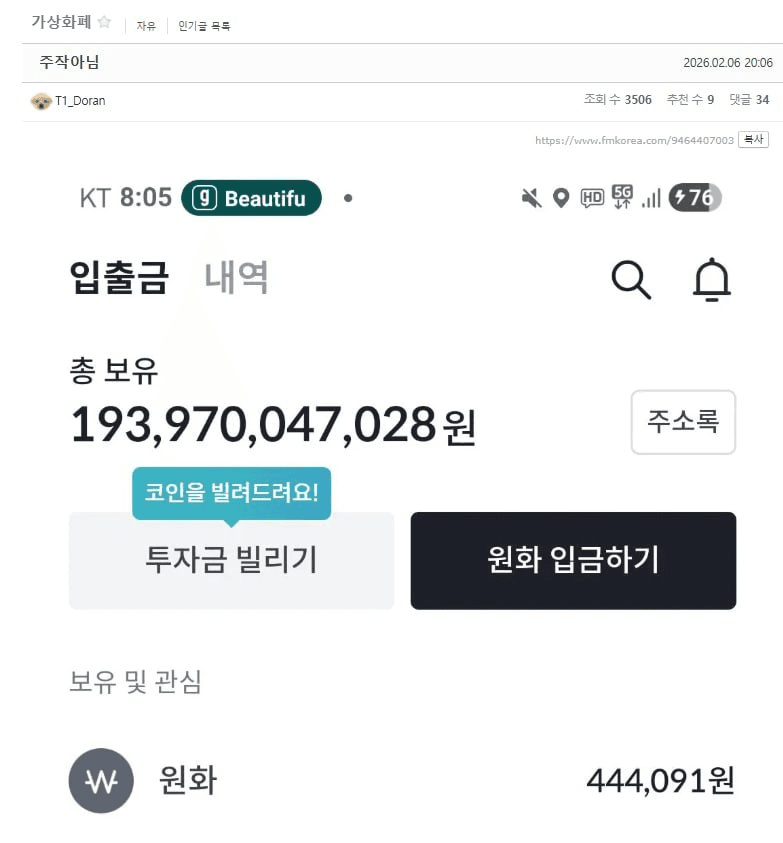Tap the muted sound status icon
Image resolution: width=783 pixels, height=843 pixels.
pos(532,198)
